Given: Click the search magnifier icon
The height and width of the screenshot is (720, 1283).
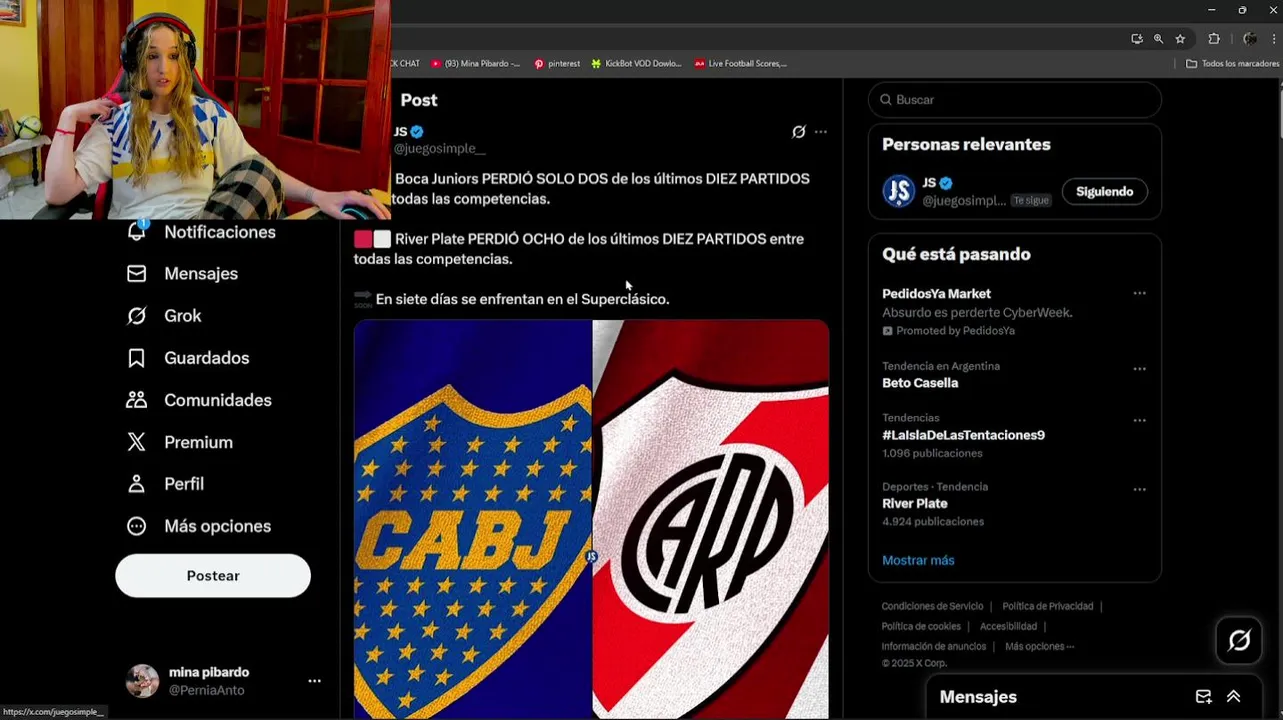Looking at the screenshot, I should pos(886,100).
